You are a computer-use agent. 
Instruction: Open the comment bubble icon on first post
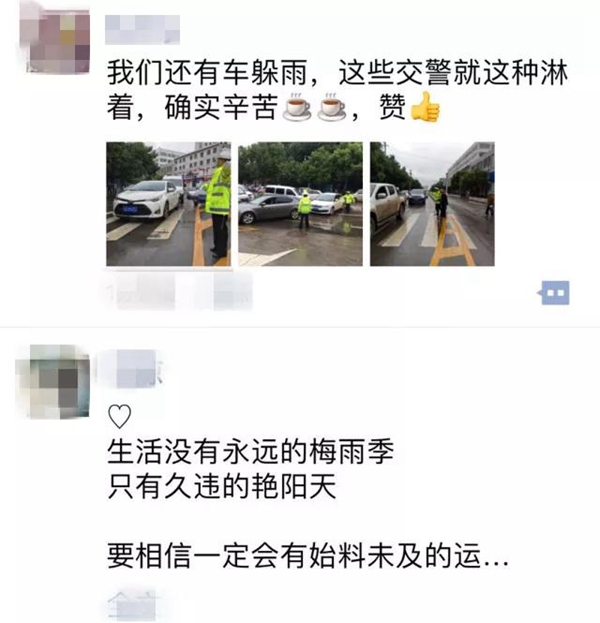pyautogui.click(x=555, y=293)
